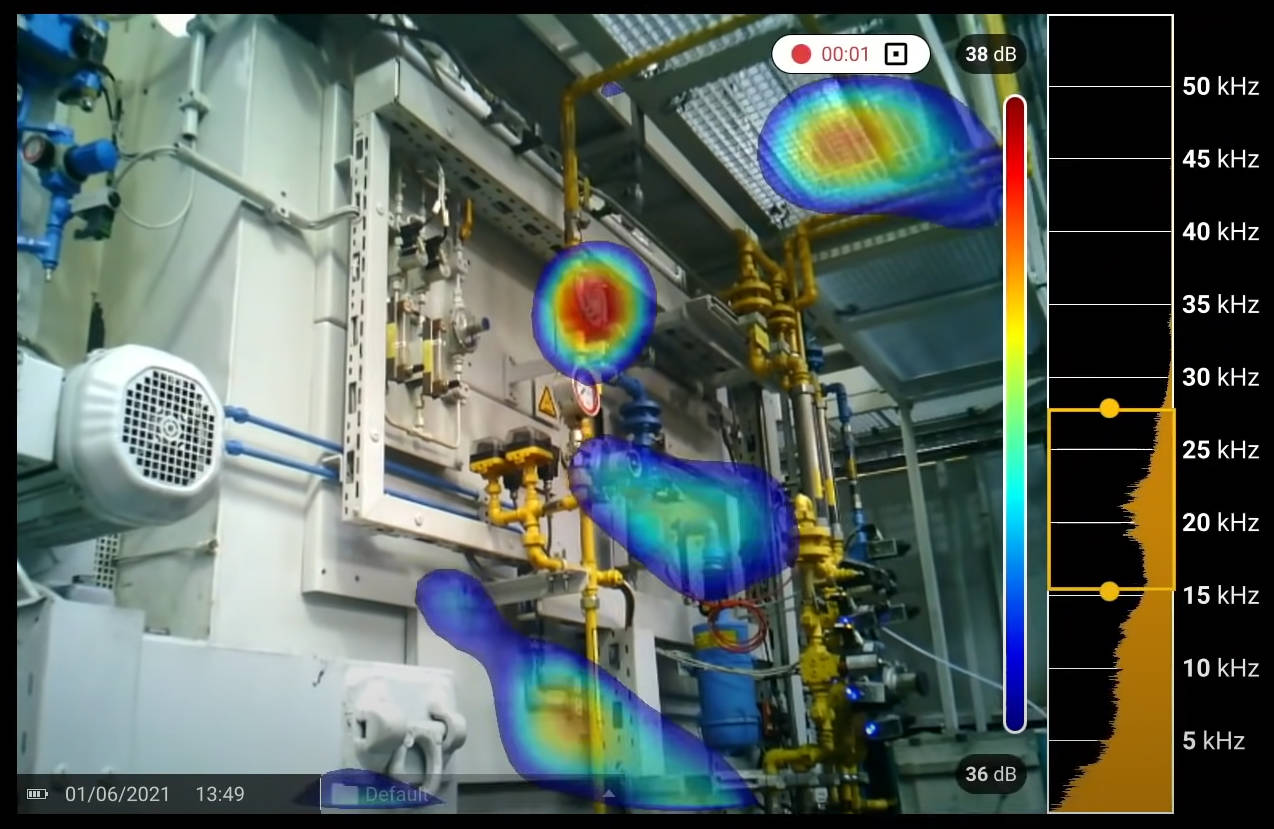
Task: Click the red recording indicator dot
Action: point(800,54)
